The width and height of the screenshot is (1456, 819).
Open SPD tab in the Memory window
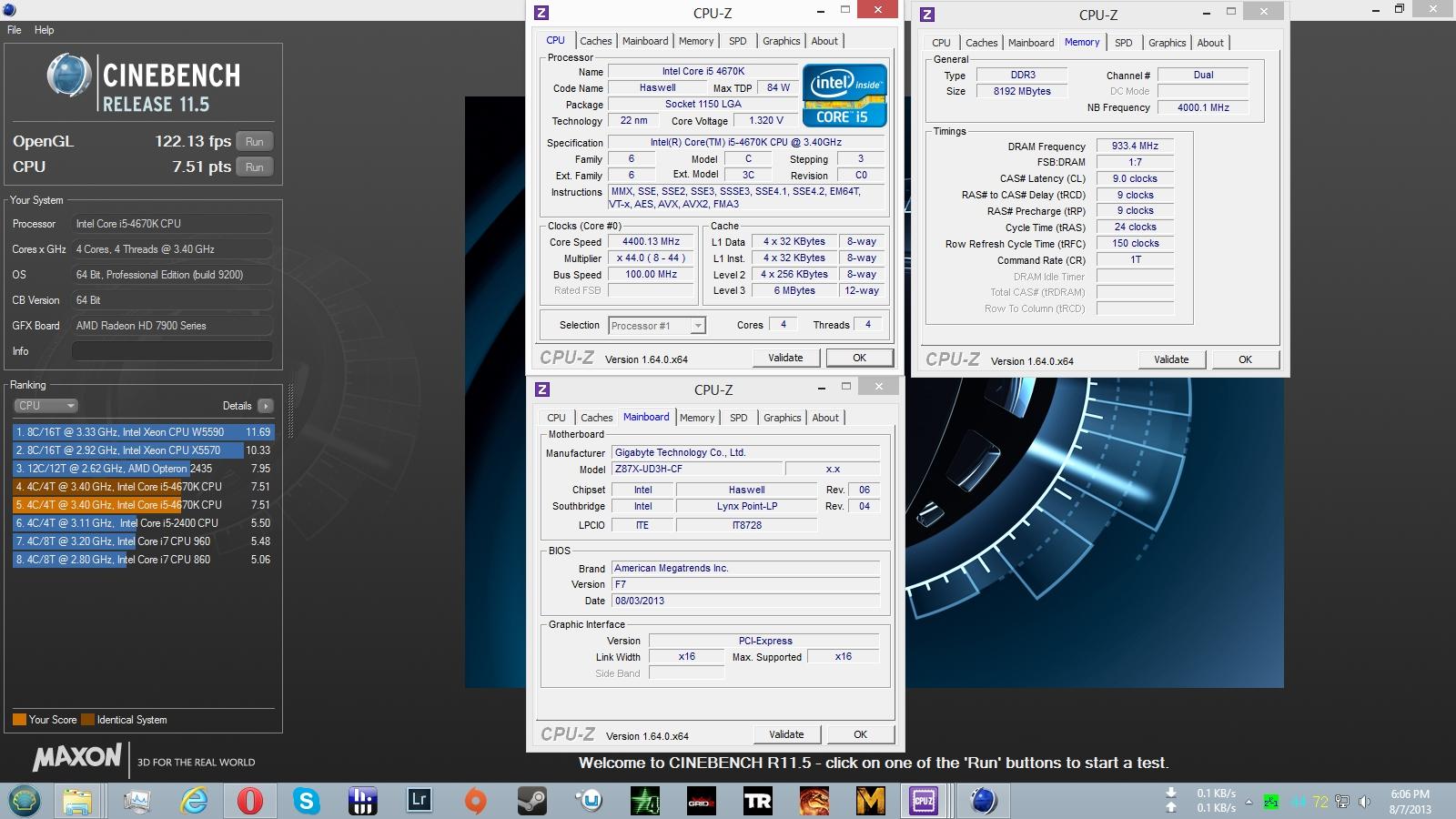(x=1124, y=43)
